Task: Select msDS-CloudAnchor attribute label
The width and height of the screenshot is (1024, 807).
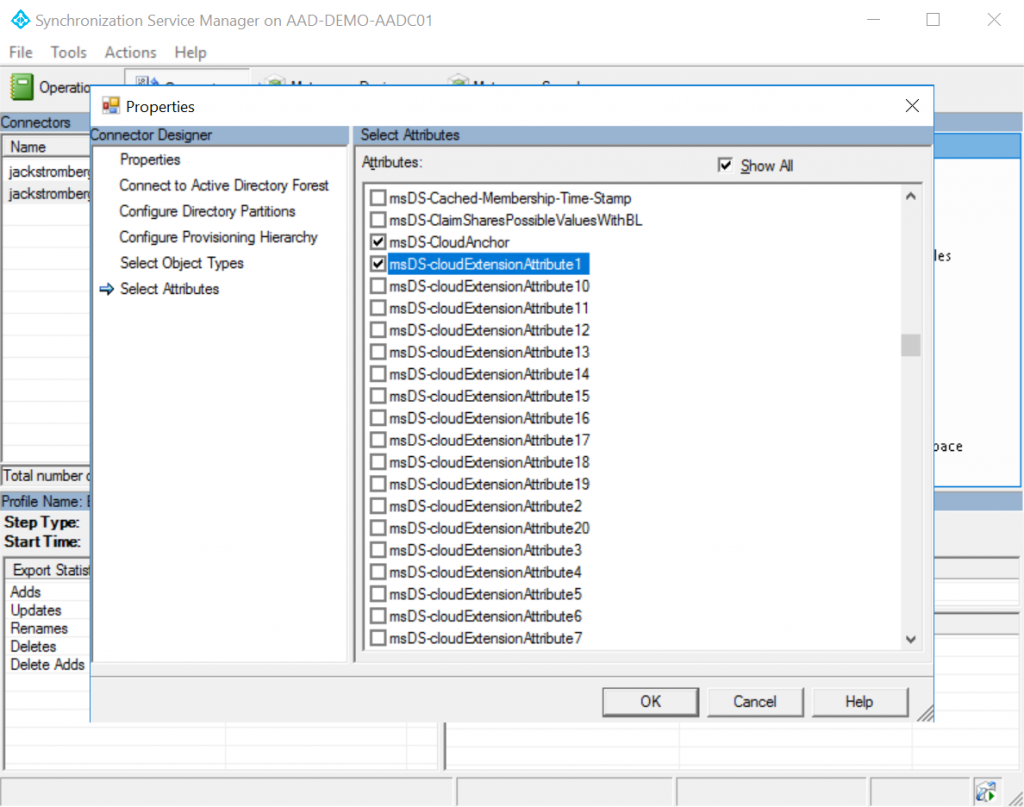Action: click(449, 242)
